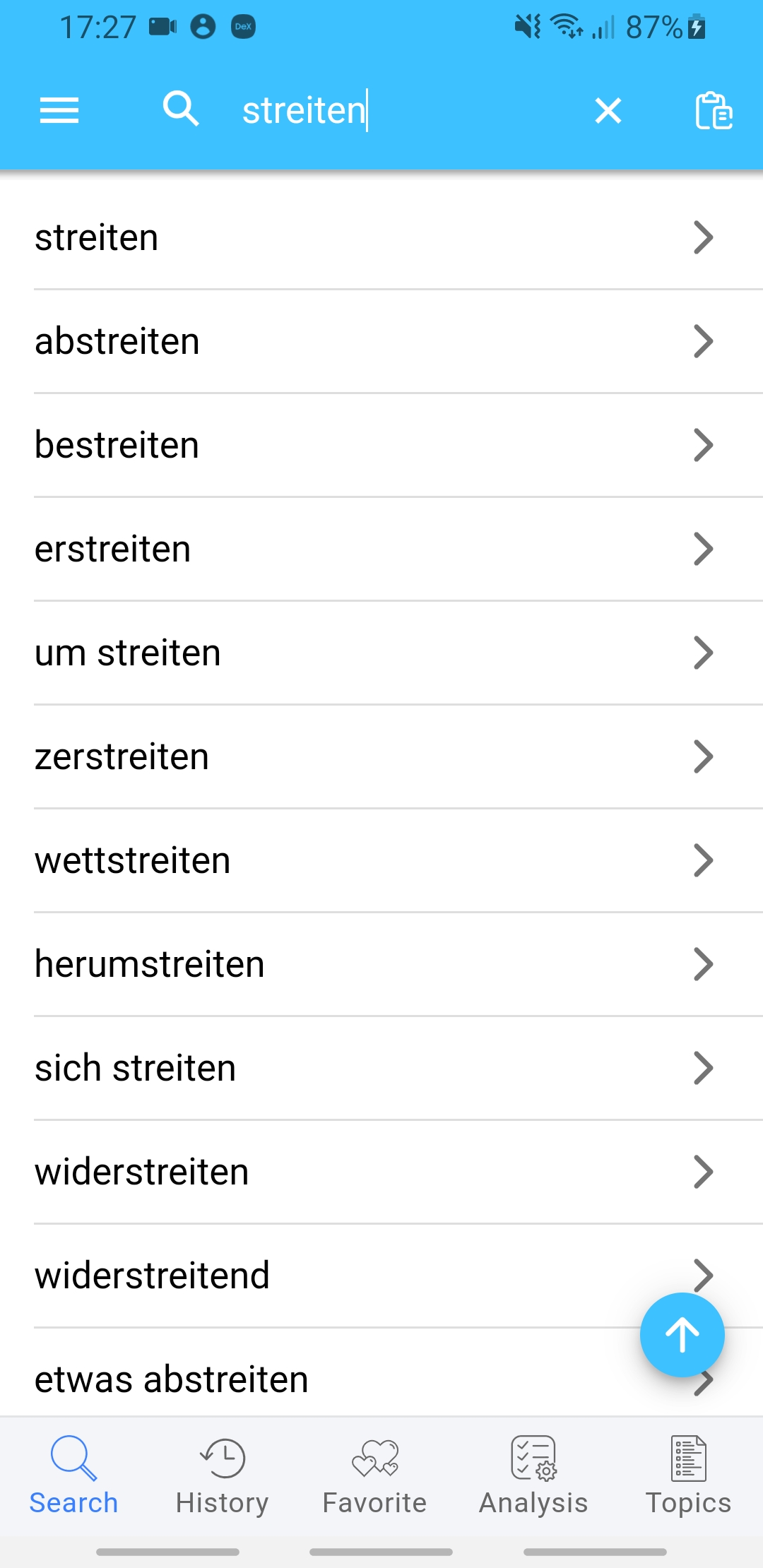
Task: Open the hamburger menu
Action: 59,111
